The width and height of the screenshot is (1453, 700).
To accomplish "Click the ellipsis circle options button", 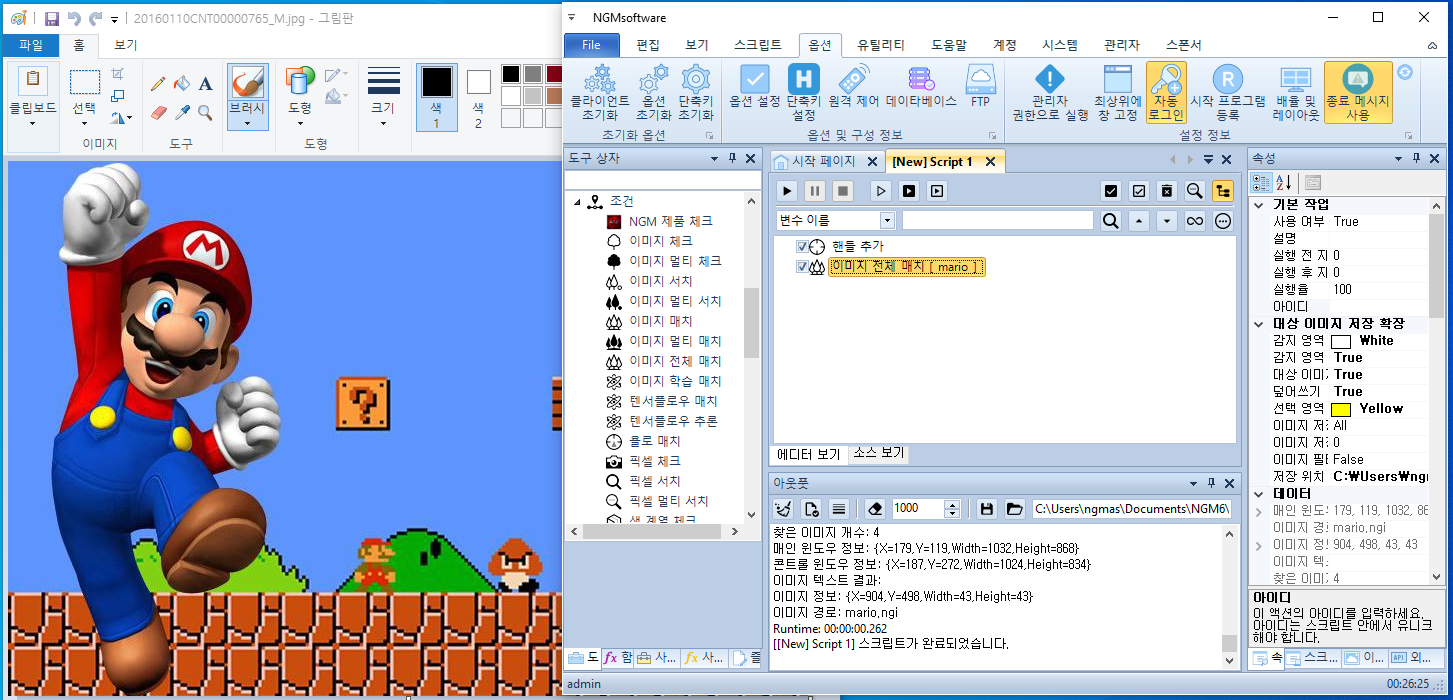I will (1223, 221).
